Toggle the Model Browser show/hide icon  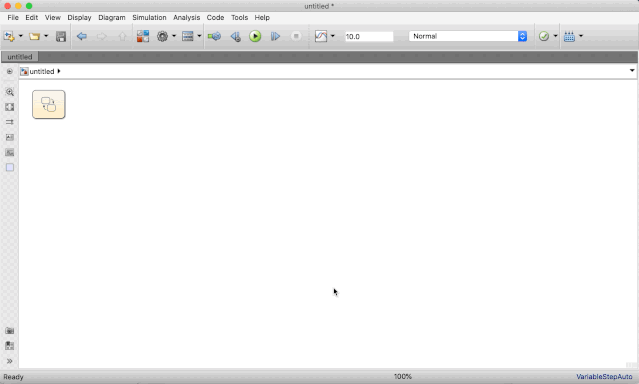[9, 71]
